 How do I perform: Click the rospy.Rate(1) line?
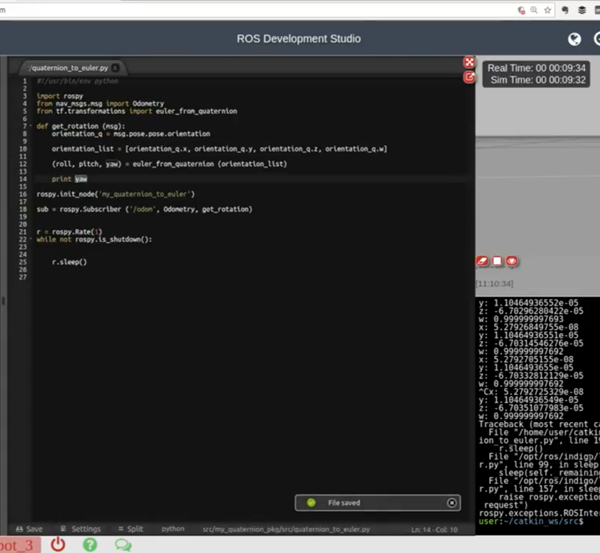(69, 232)
